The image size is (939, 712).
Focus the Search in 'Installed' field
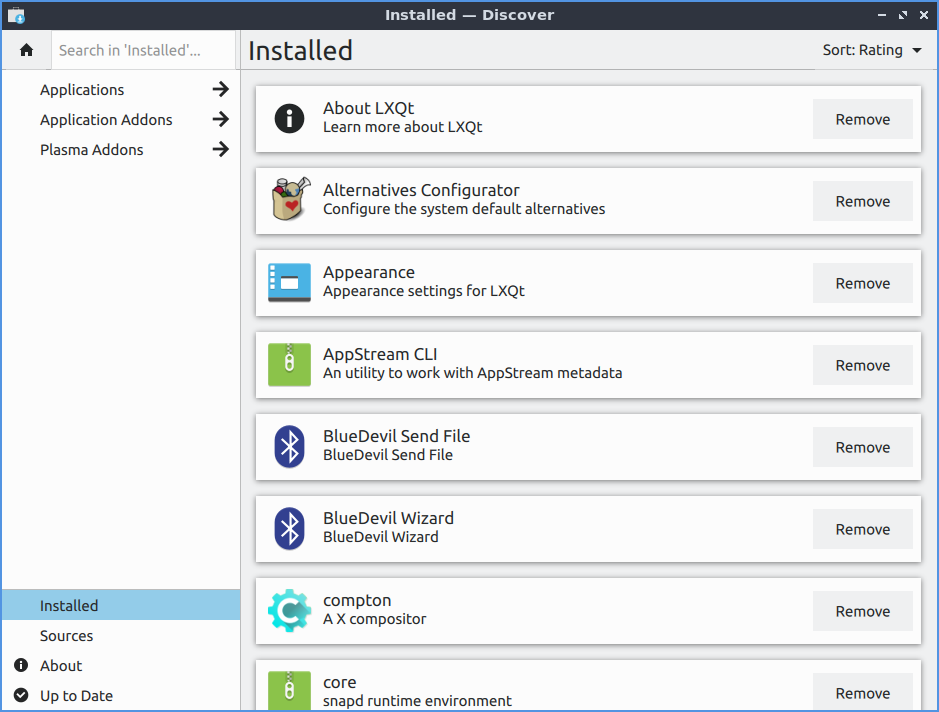pyautogui.click(x=140, y=50)
